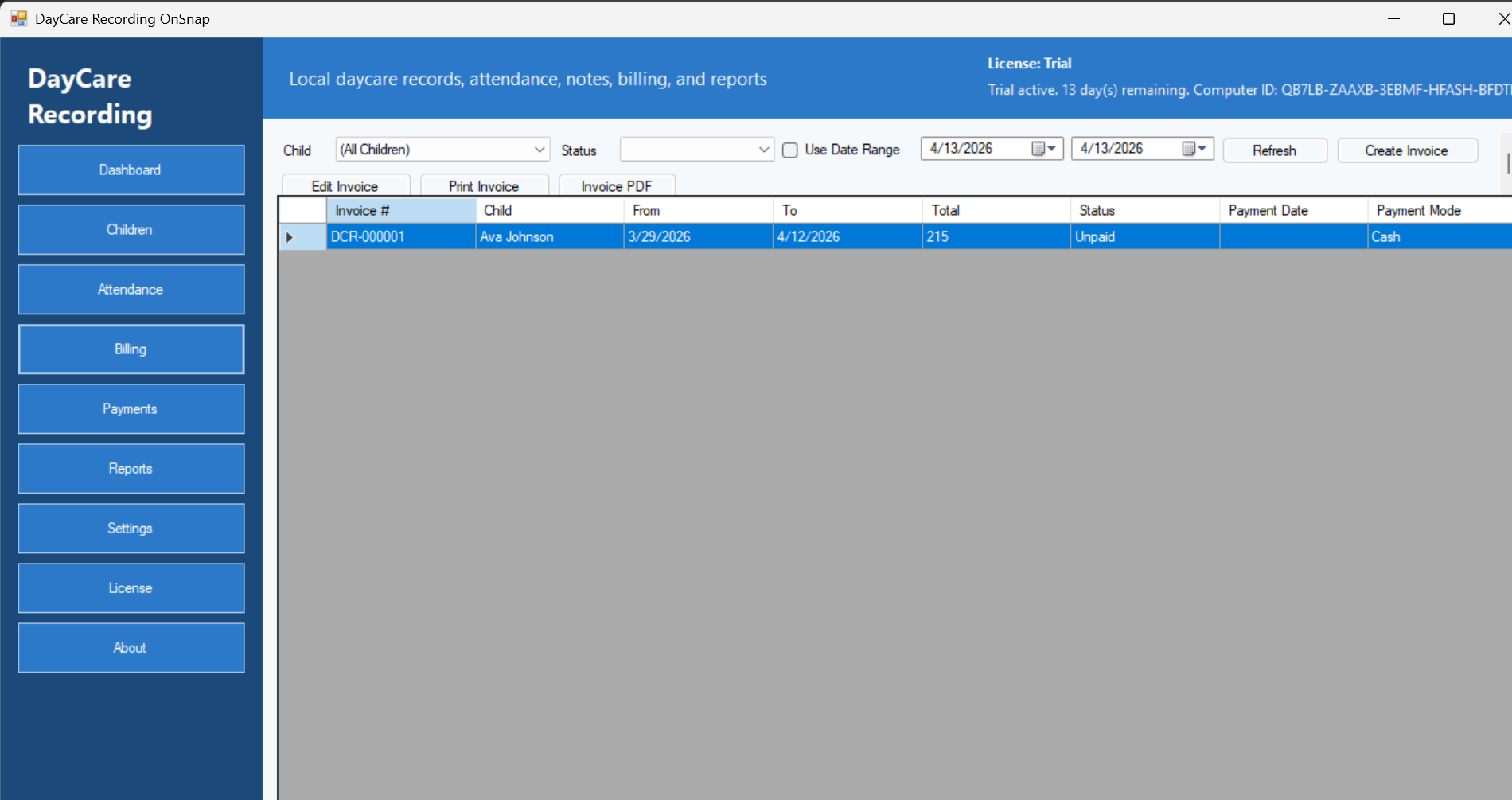
Task: Open the Dashboard section
Action: [x=131, y=170]
